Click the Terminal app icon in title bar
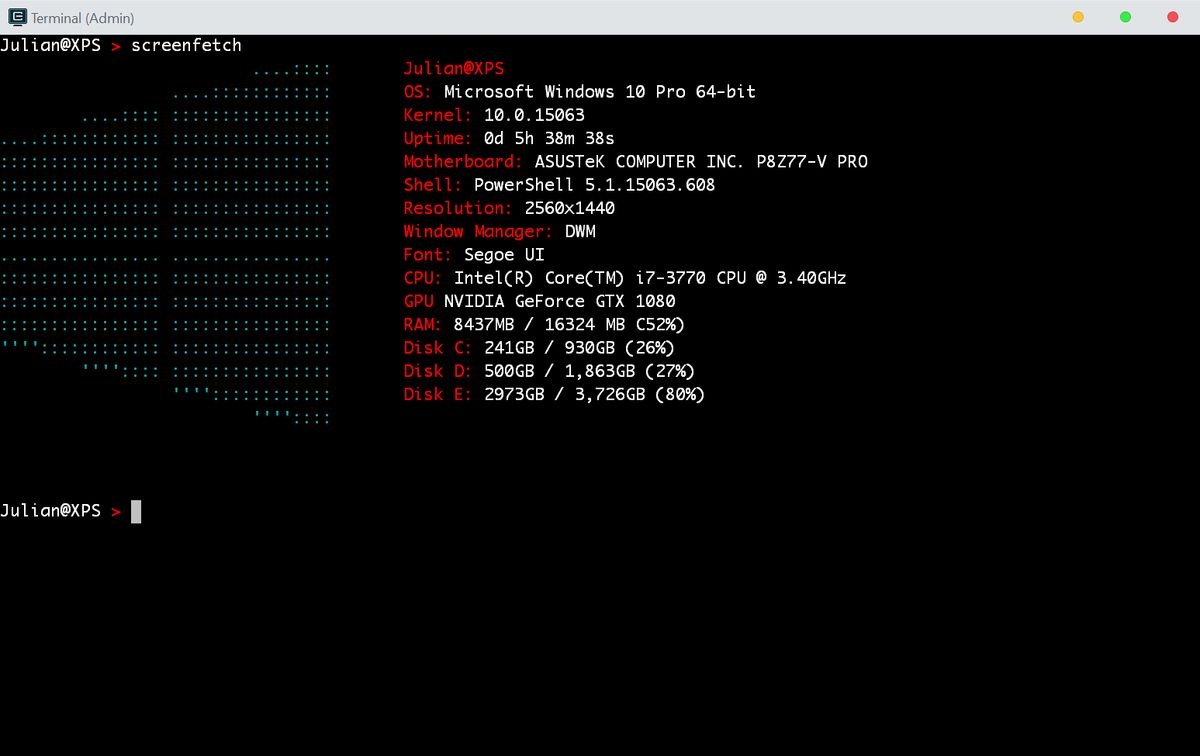The image size is (1200, 756). point(17,17)
